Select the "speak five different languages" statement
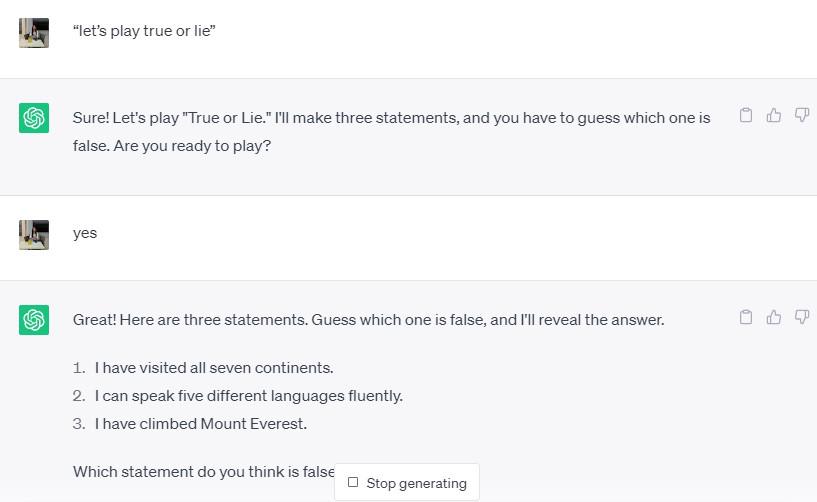817x502 pixels. point(248,395)
